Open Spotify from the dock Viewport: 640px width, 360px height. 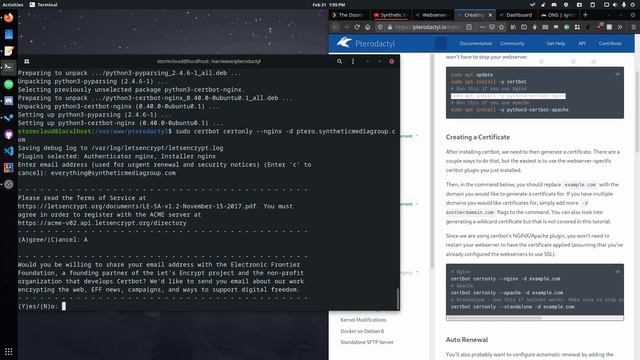[9, 84]
